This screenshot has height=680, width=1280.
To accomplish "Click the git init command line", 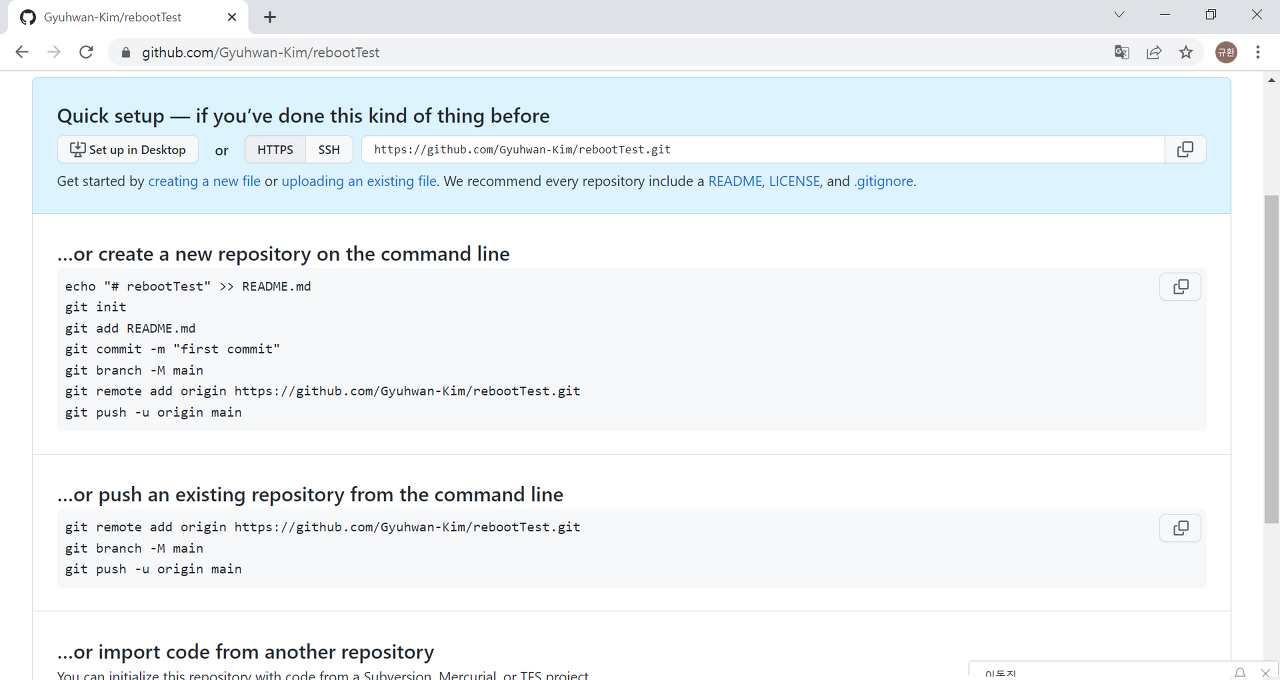I will 96,307.
